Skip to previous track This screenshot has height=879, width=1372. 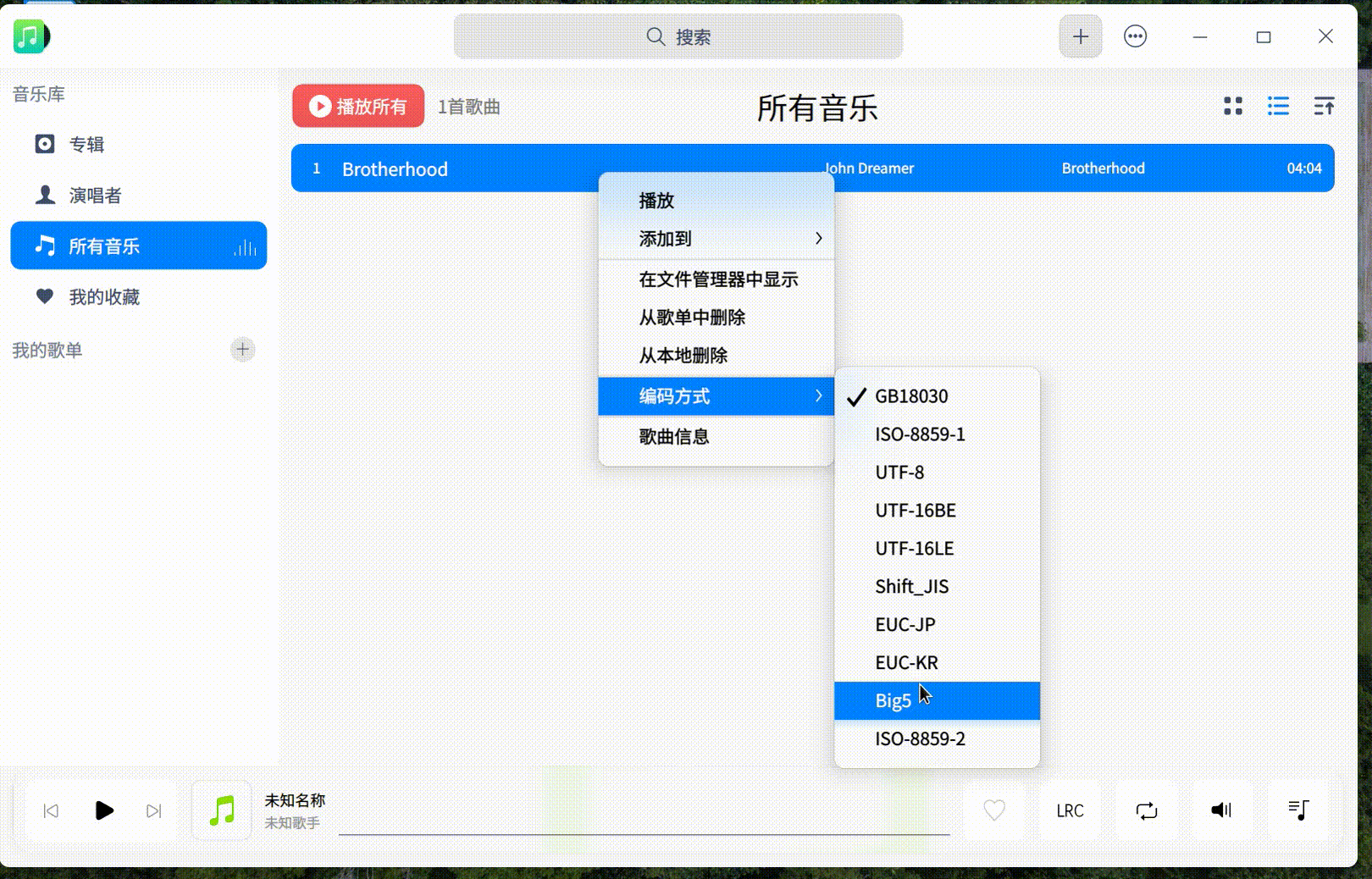point(51,811)
